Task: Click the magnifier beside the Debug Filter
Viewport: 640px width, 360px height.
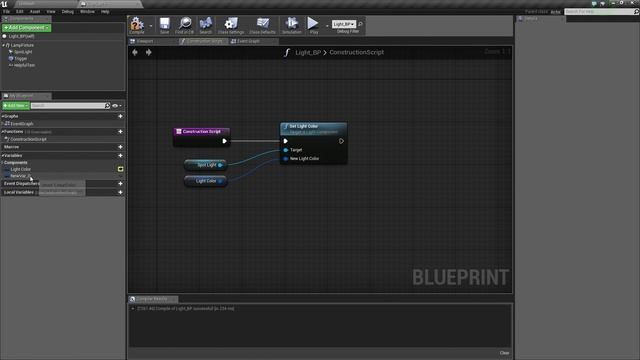Action: (360, 24)
